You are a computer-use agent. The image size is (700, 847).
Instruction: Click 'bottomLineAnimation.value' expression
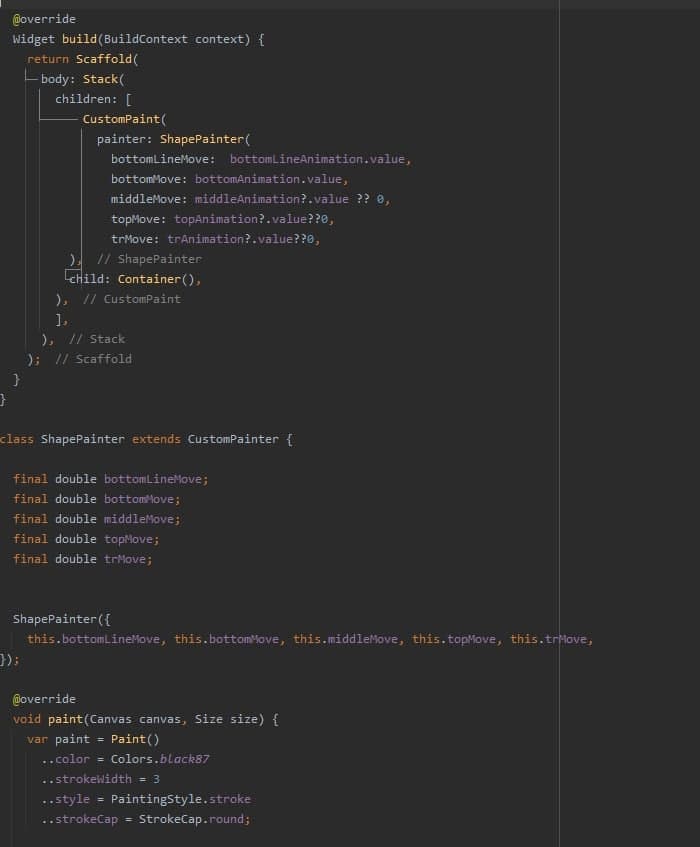[x=318, y=159]
